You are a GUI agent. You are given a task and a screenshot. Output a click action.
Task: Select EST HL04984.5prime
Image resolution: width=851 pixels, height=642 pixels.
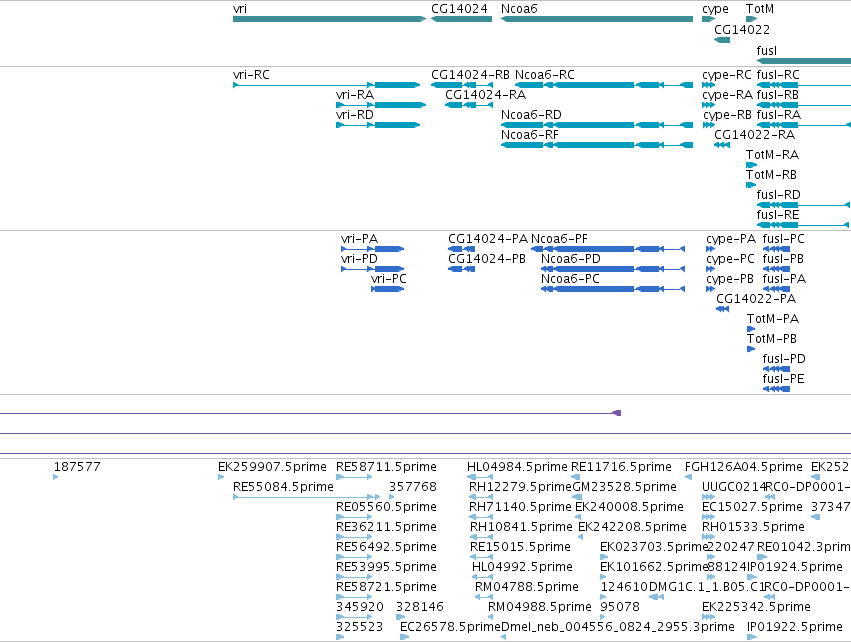[480, 477]
